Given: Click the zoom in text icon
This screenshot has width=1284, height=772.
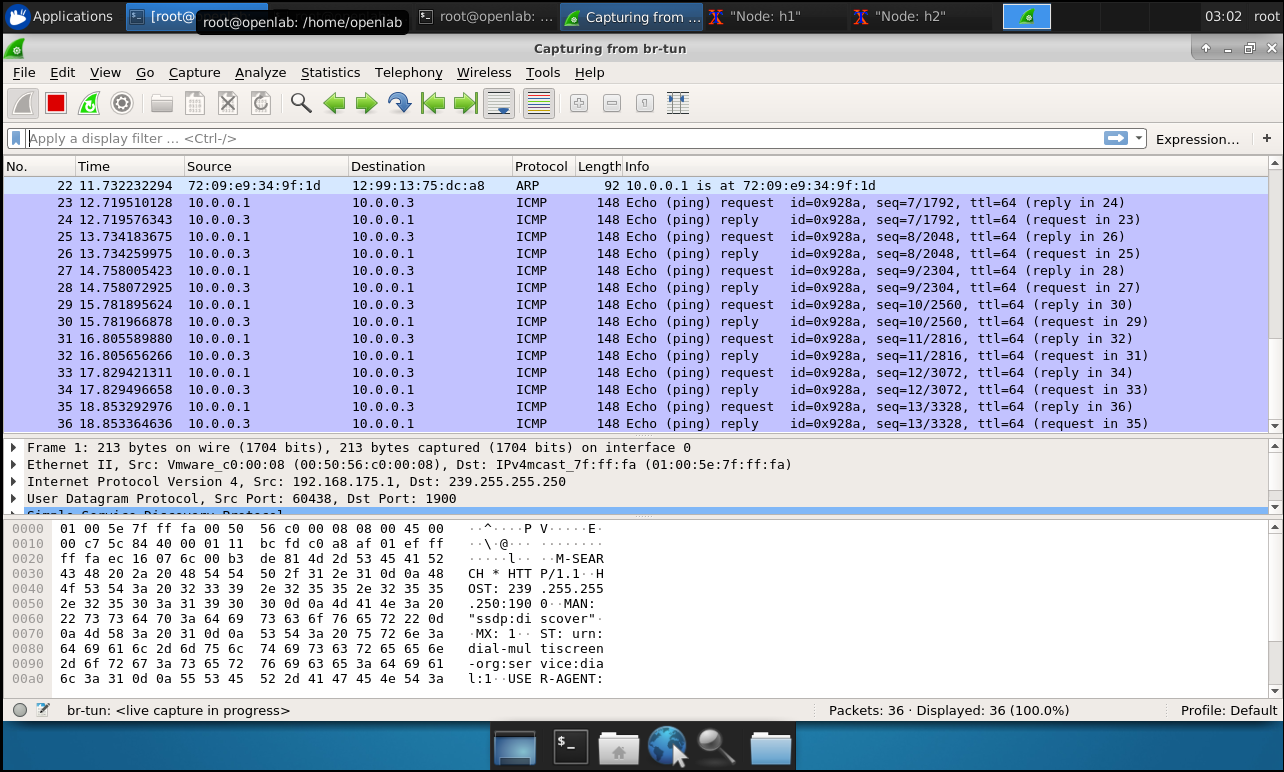Looking at the screenshot, I should (x=579, y=103).
